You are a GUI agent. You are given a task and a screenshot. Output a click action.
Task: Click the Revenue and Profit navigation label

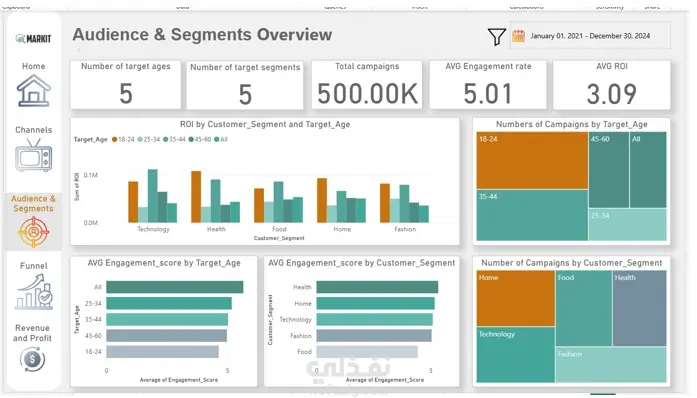pos(32,333)
